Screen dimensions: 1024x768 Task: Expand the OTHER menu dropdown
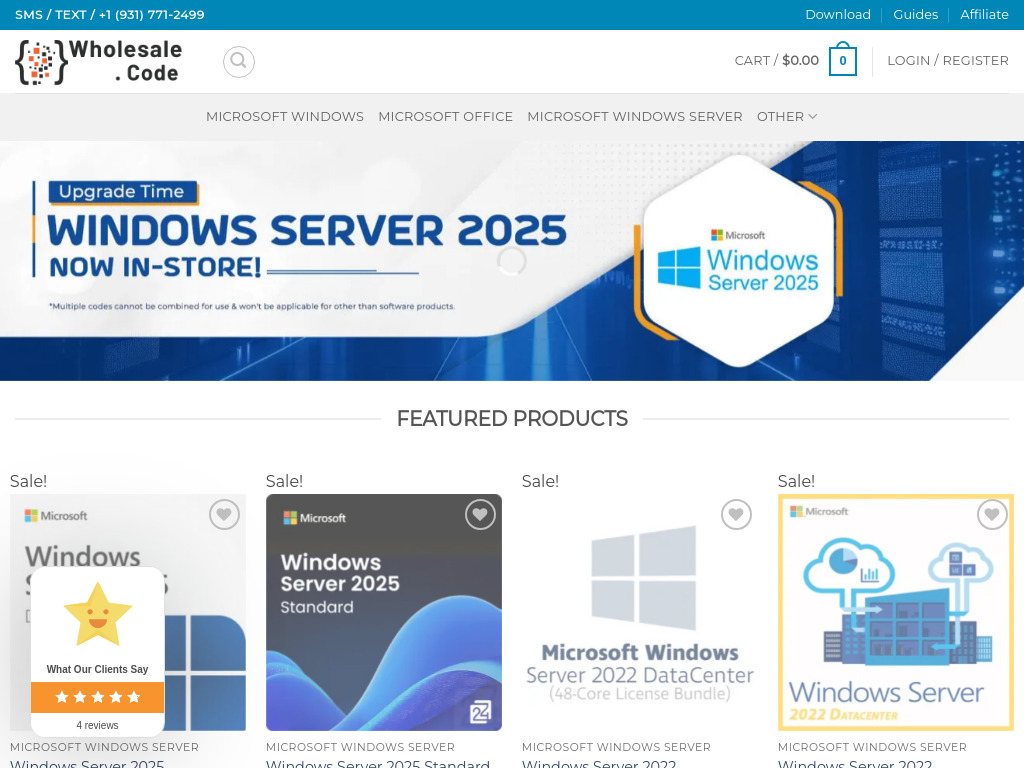coord(787,116)
